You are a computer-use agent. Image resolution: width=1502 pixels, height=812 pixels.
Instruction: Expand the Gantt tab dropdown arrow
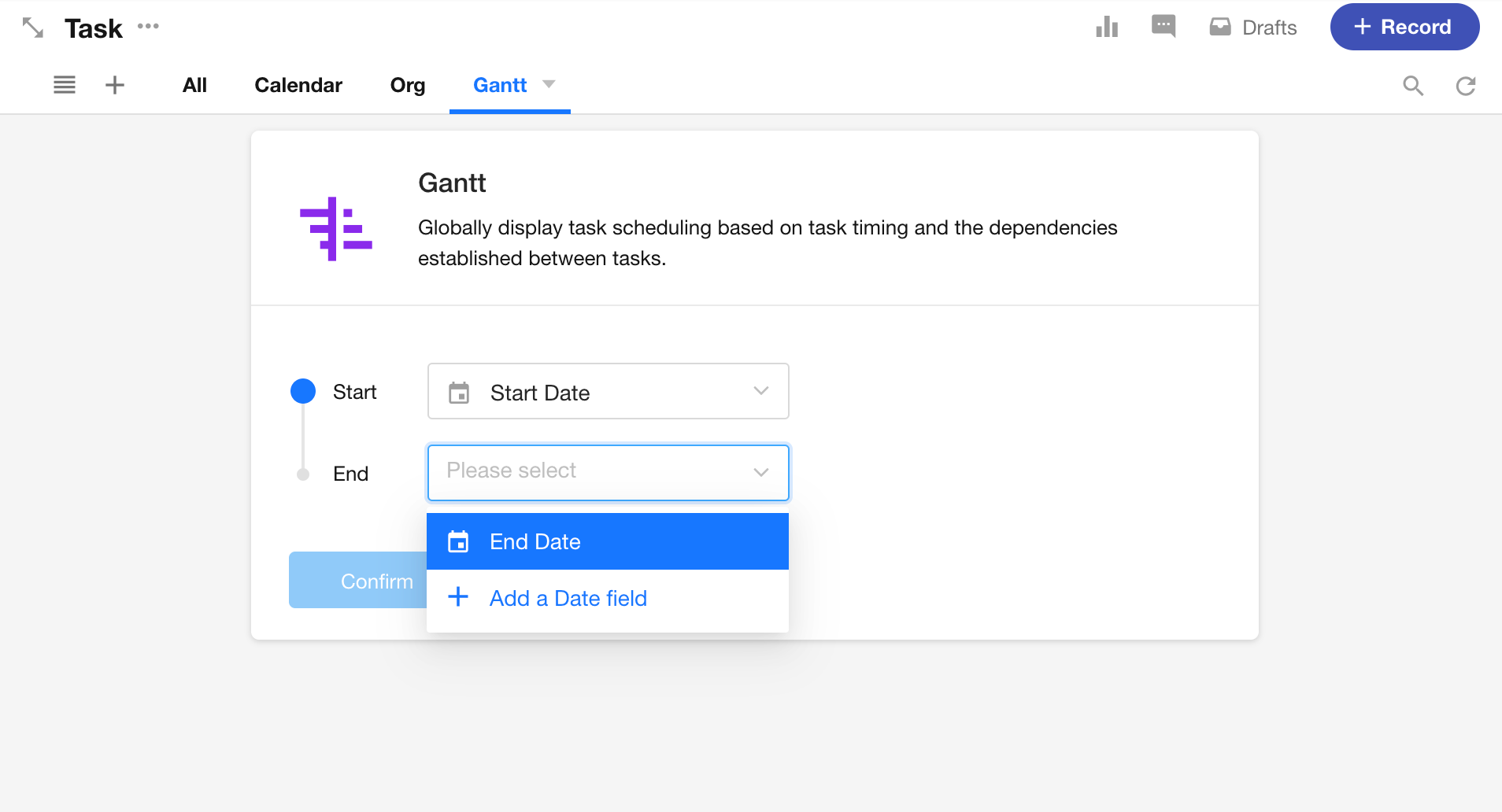(549, 84)
